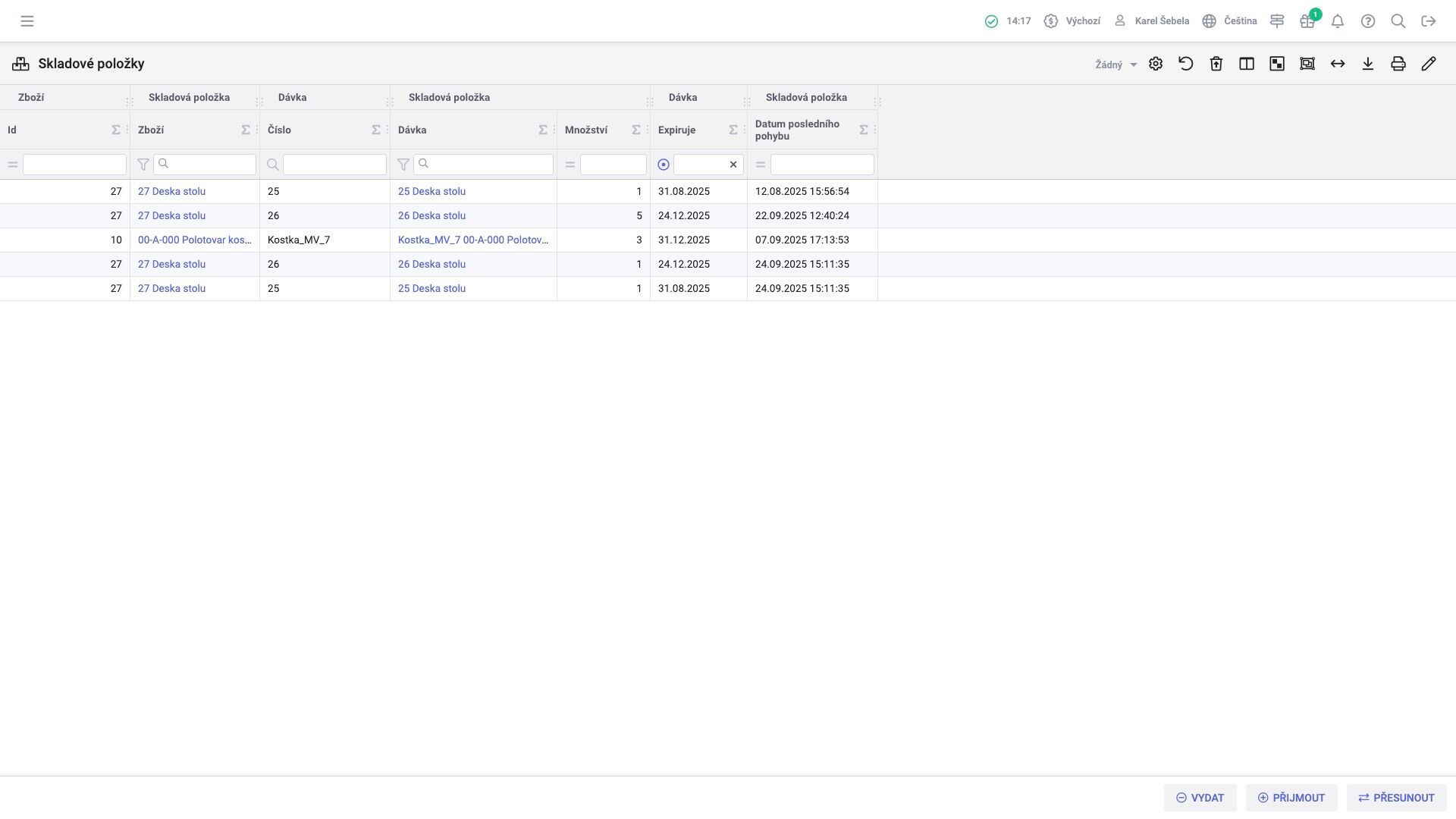Click the two-column layout icon

click(1246, 64)
